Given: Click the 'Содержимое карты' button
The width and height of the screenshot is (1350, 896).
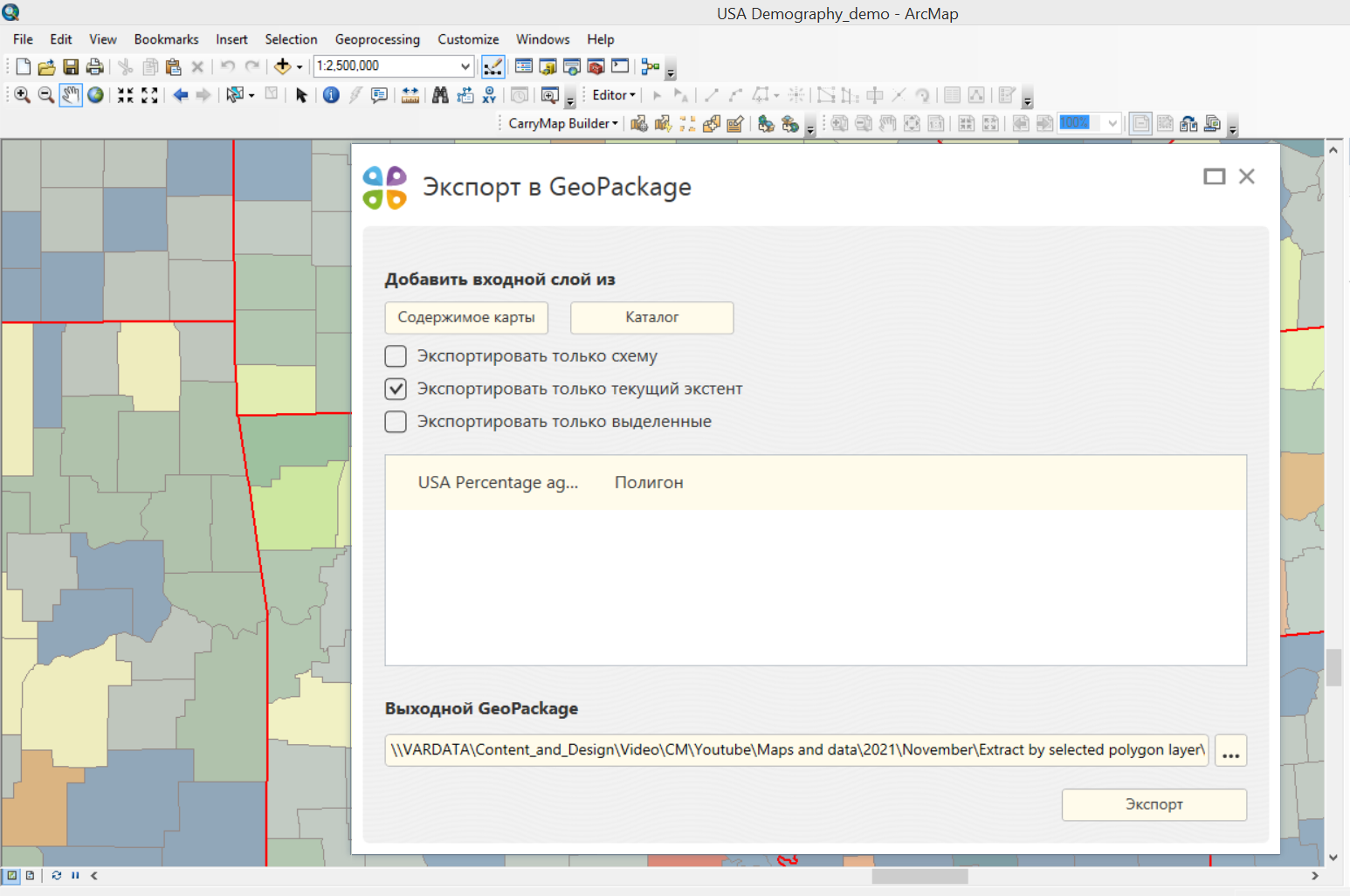Looking at the screenshot, I should coord(466,317).
